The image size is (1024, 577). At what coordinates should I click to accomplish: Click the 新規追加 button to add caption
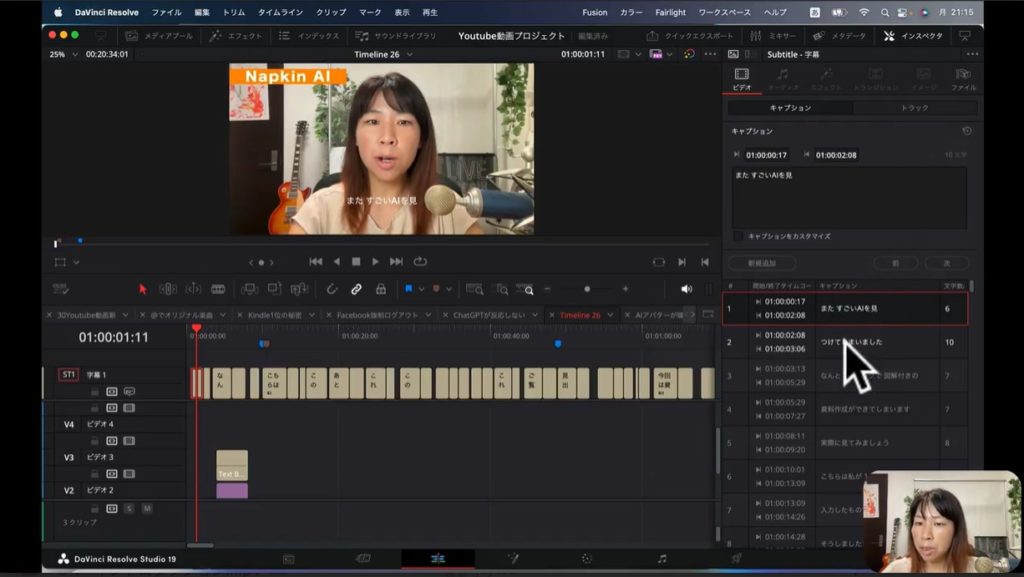click(762, 263)
